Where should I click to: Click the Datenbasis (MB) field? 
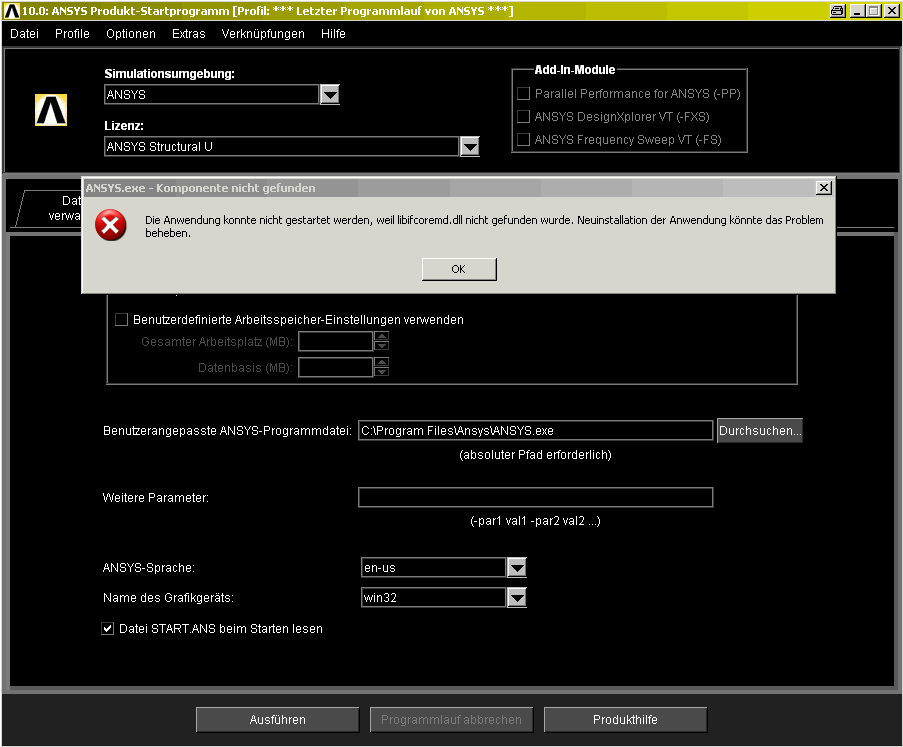[x=335, y=367]
